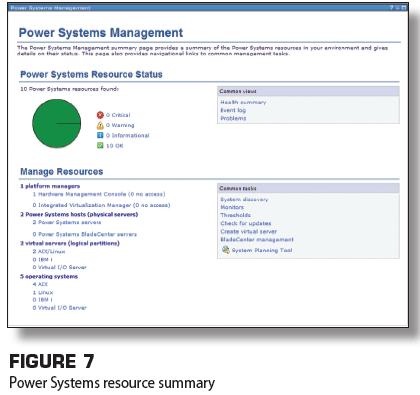The image size is (420, 395).
Task: Launch System Planning Tool link
Action: (262, 250)
